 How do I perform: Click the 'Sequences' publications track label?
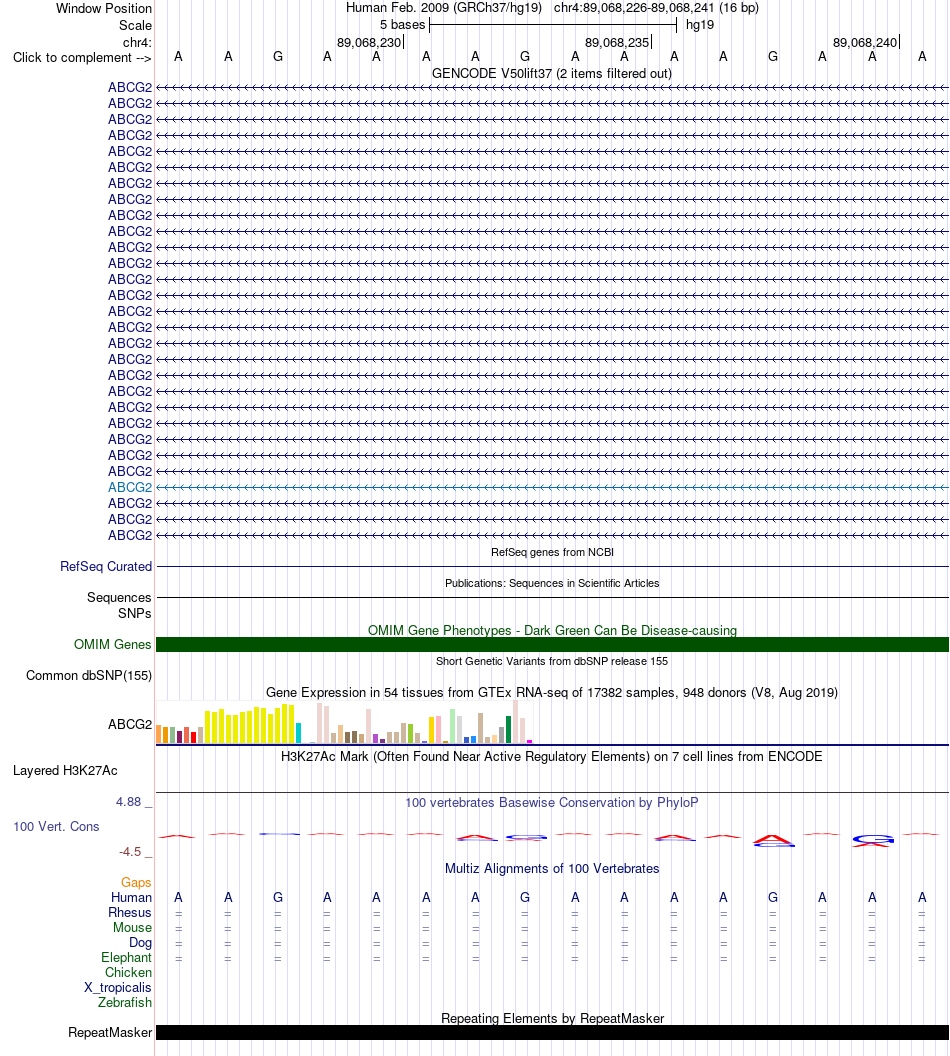click(x=119, y=597)
